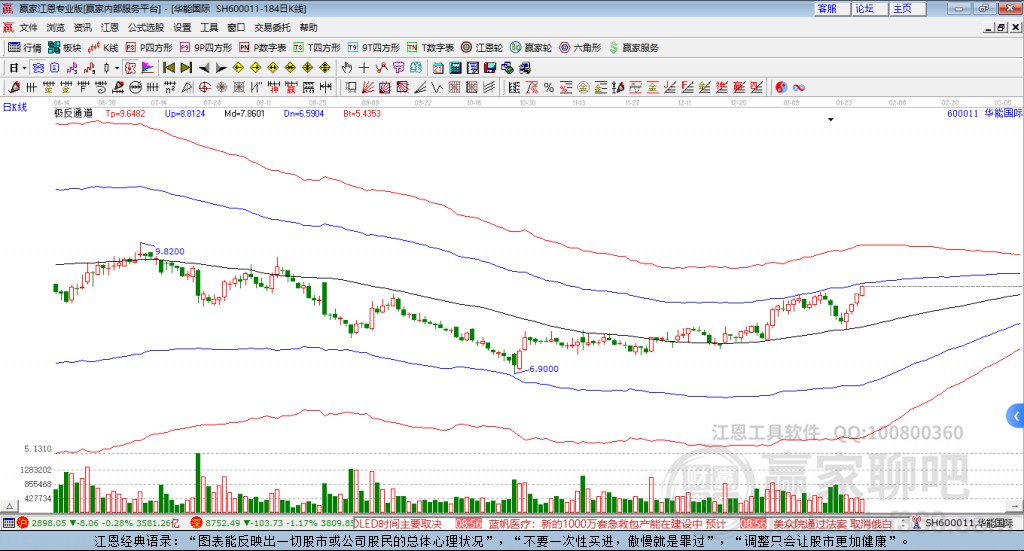Click the 极反通道 indicator name
The height and width of the screenshot is (551, 1024).
click(x=73, y=114)
